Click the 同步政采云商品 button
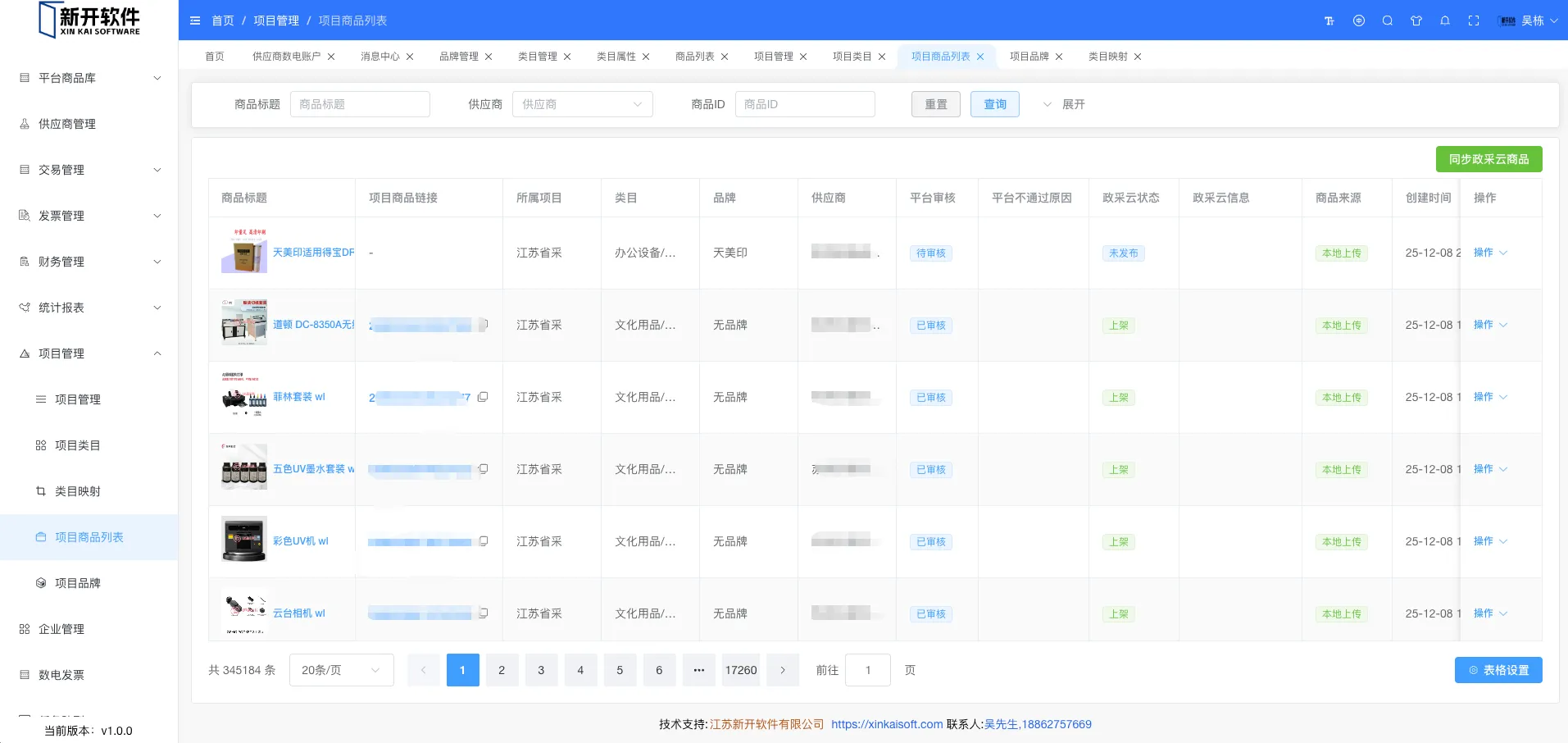The width and height of the screenshot is (1568, 743). (1488, 159)
